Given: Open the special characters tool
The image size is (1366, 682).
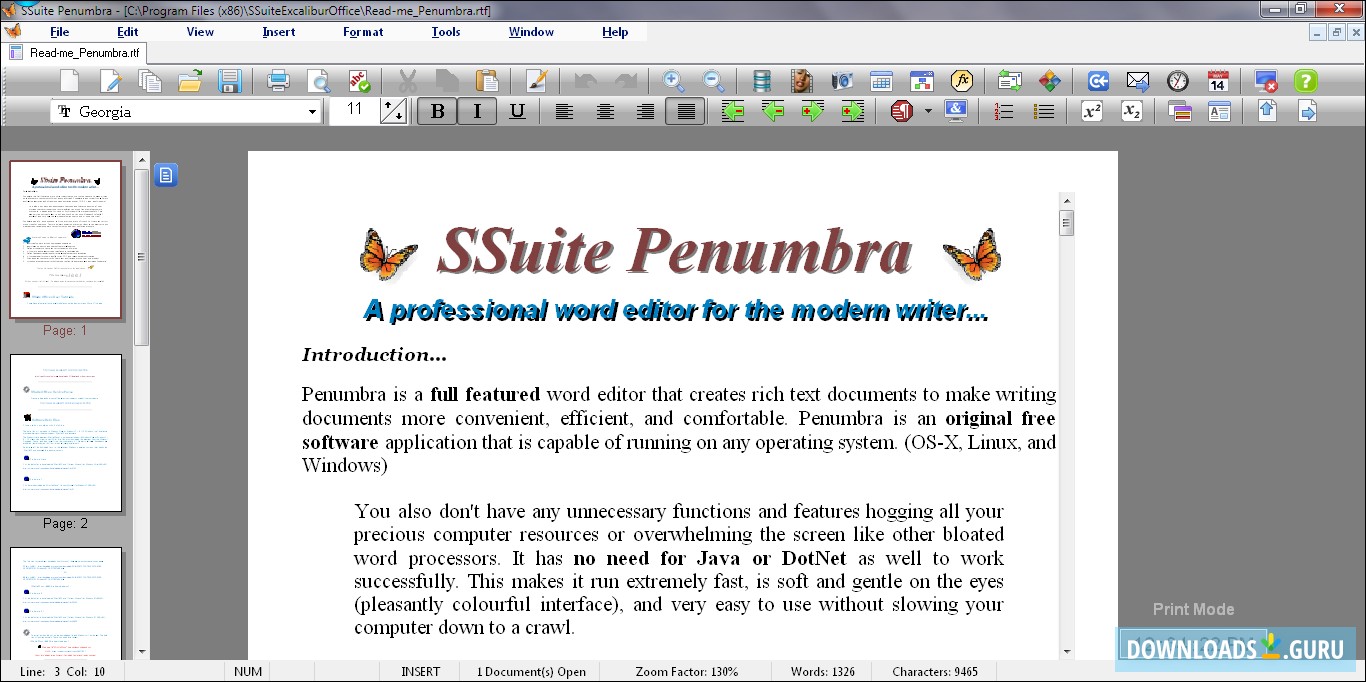Looking at the screenshot, I should pyautogui.click(x=955, y=111).
